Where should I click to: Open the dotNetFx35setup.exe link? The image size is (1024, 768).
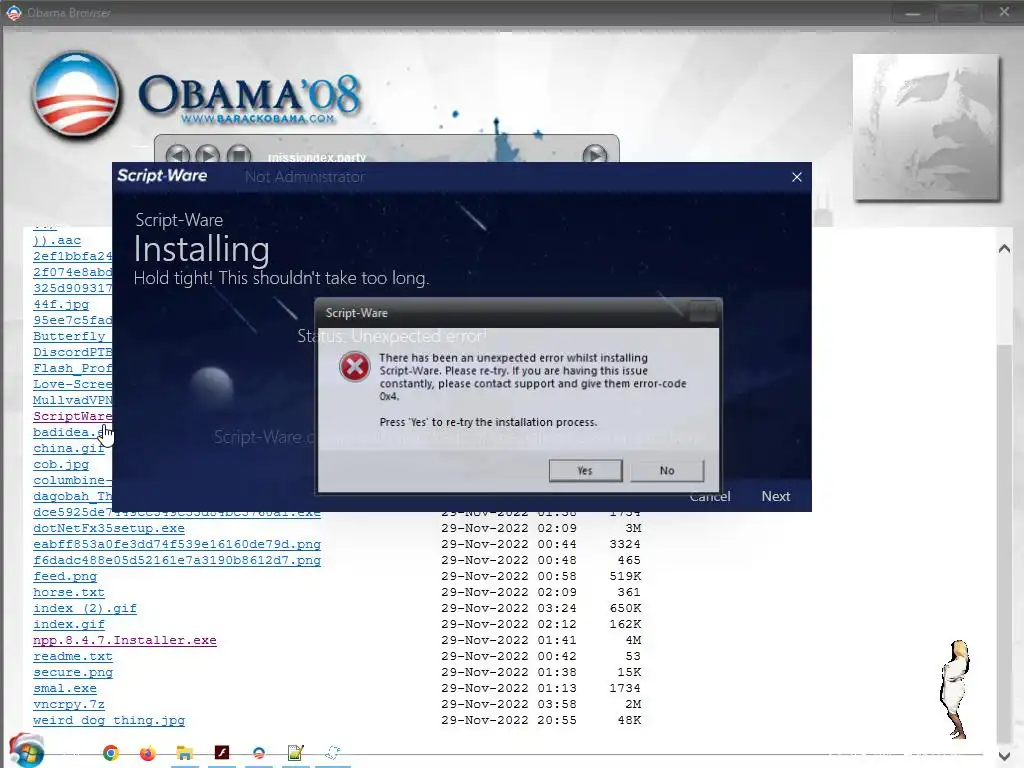[109, 528]
